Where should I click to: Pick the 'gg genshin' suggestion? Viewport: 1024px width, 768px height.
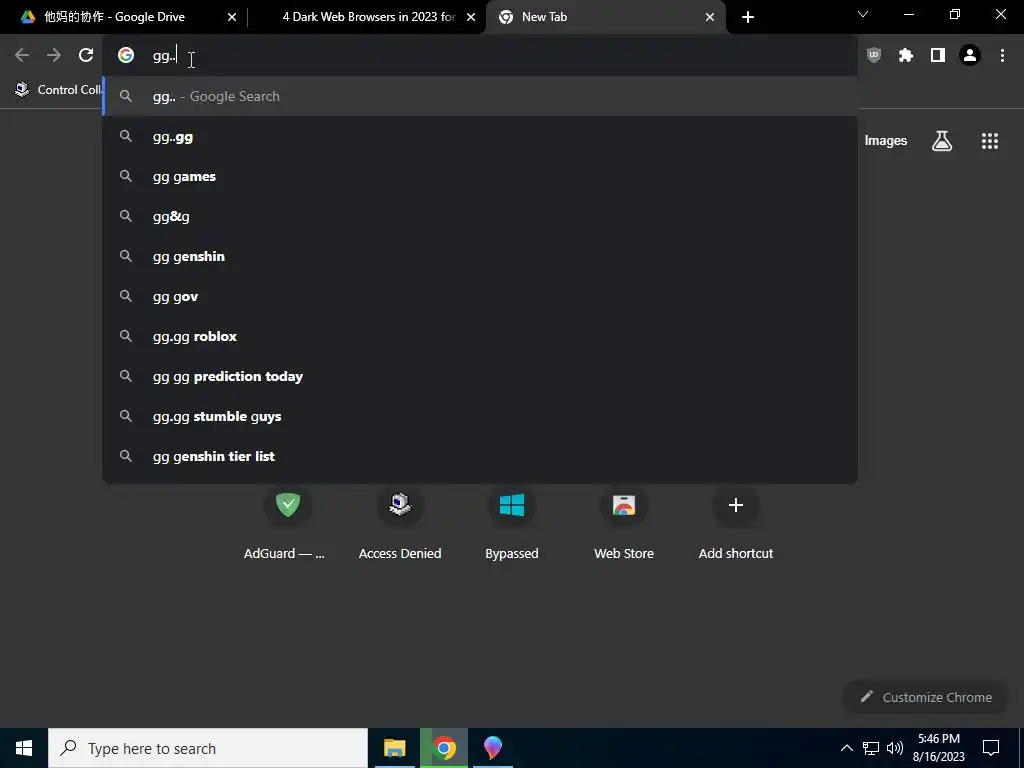480,257
